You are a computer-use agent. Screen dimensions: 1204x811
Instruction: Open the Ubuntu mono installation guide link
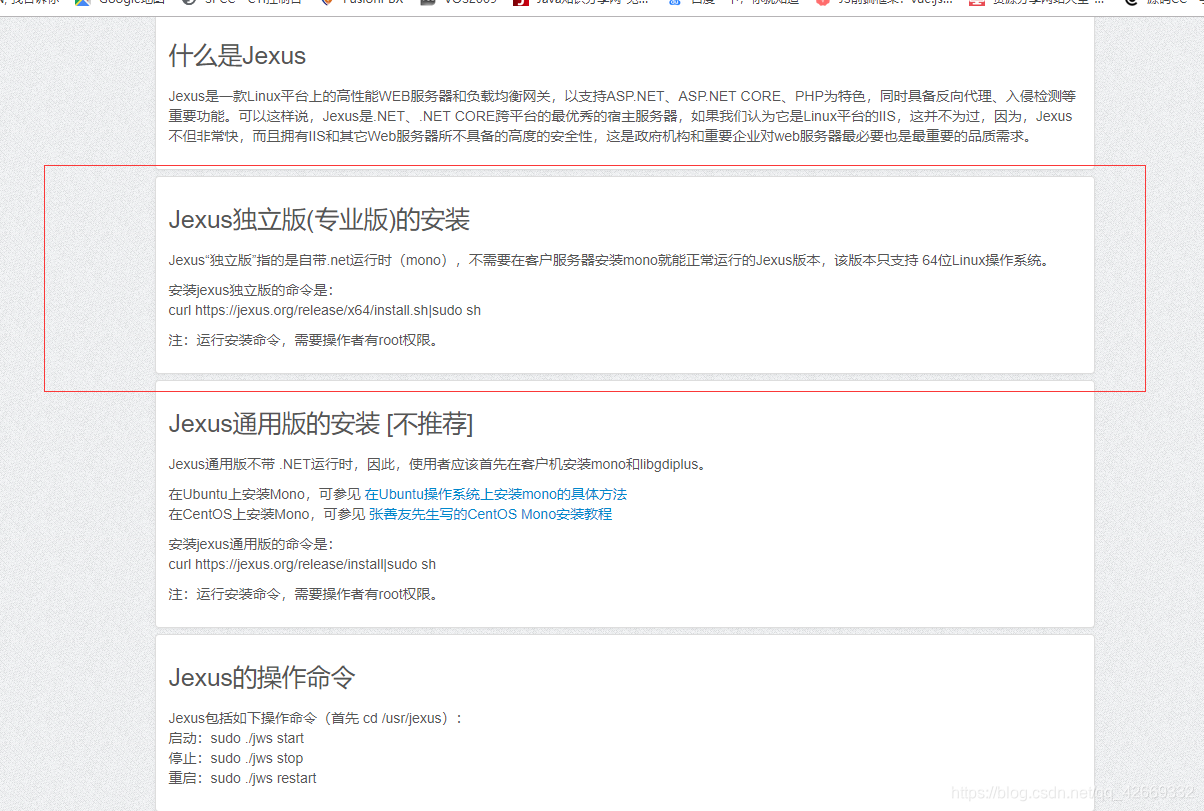(496, 494)
